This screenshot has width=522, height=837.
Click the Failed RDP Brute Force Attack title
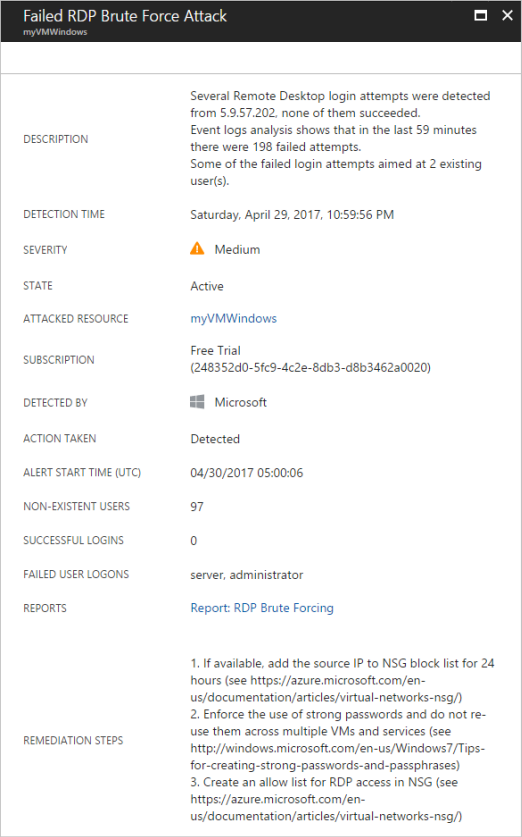tap(125, 16)
